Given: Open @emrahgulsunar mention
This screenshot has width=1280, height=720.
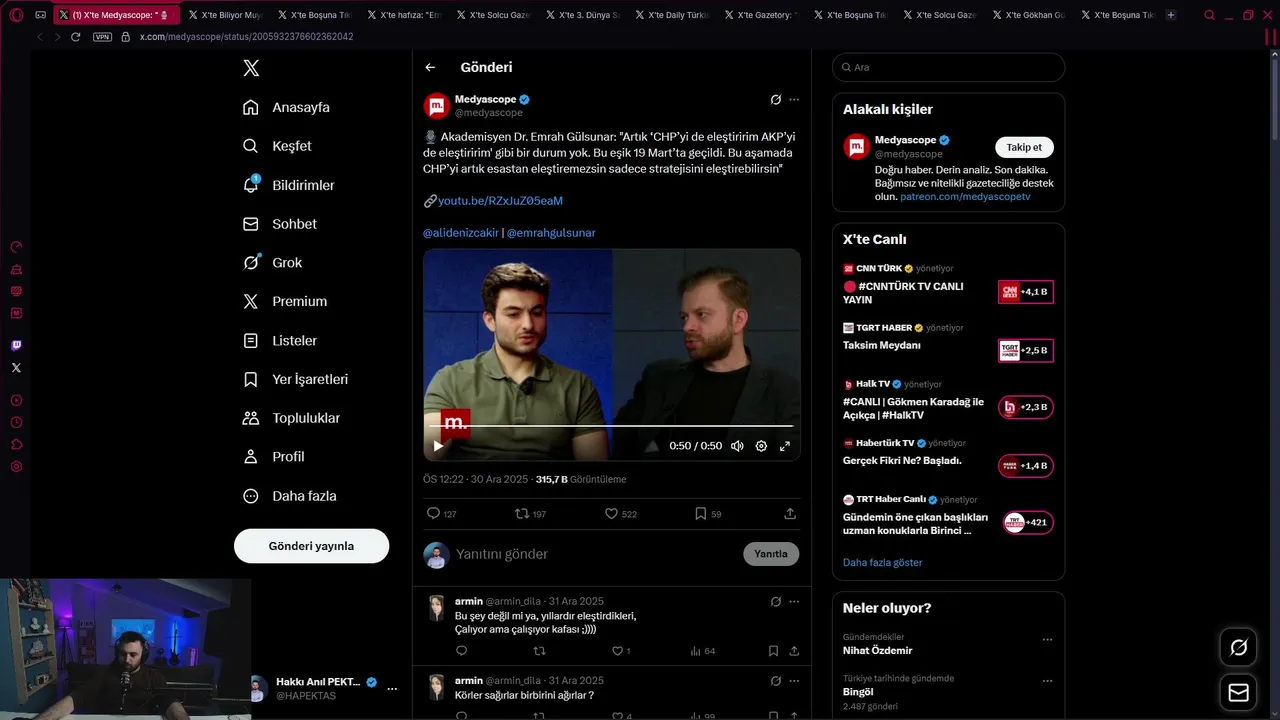Looking at the screenshot, I should pos(551,232).
